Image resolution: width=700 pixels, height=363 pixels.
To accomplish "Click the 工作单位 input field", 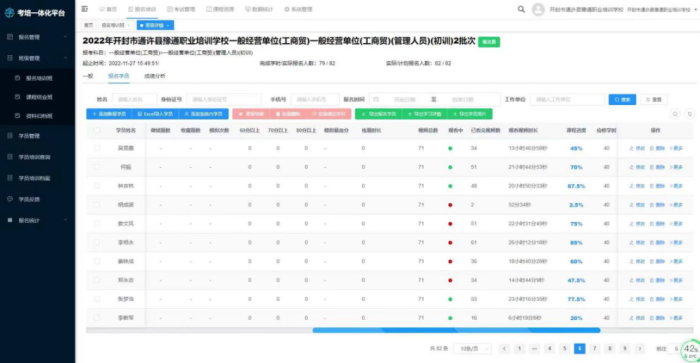I will click(567, 100).
